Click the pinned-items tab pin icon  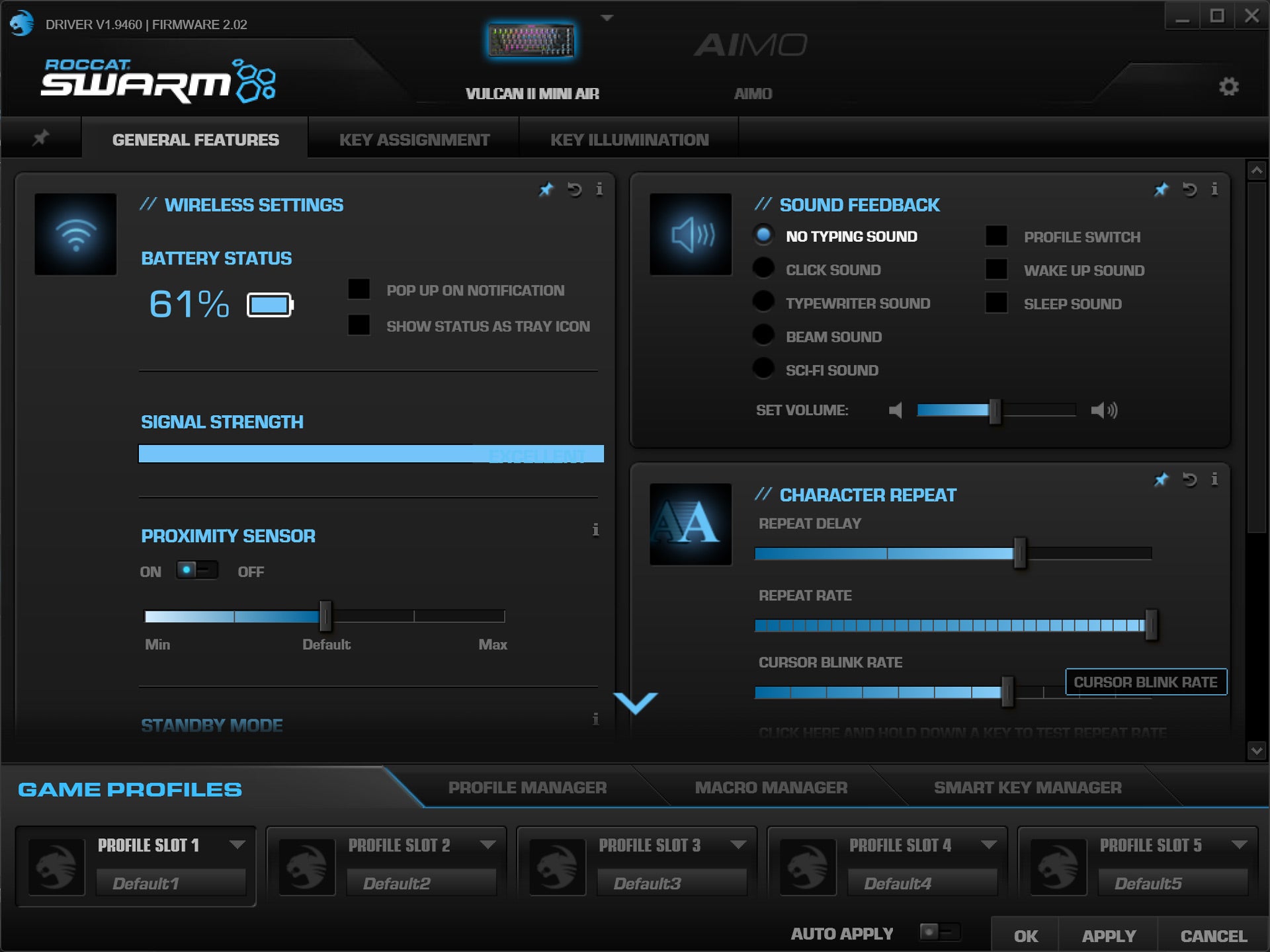coord(41,138)
